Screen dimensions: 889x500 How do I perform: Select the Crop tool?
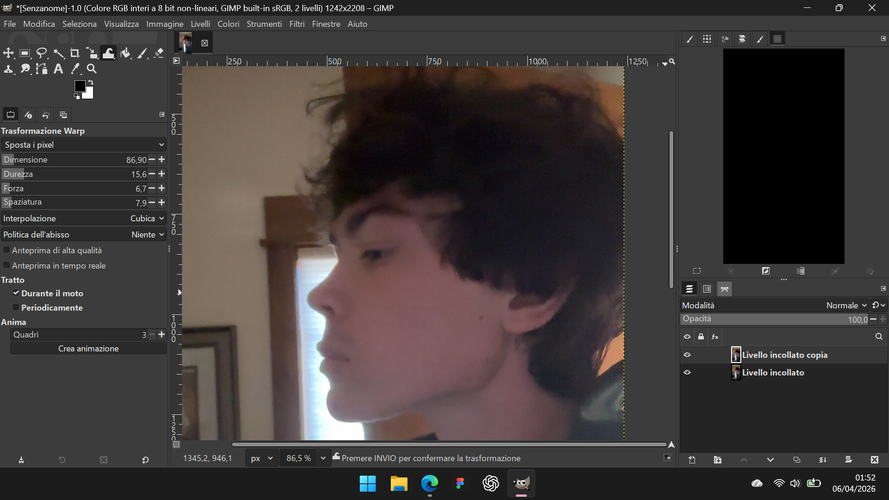pyautogui.click(x=75, y=53)
